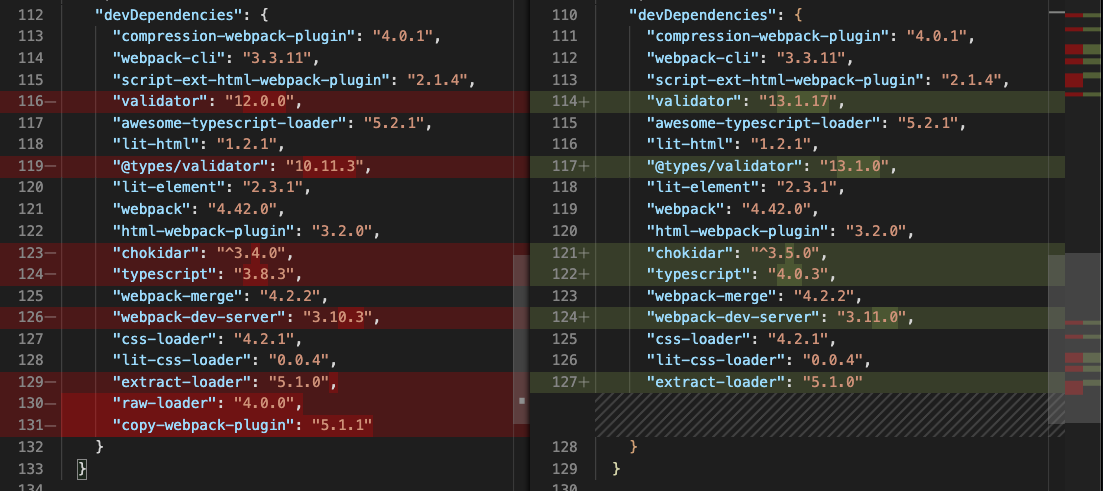Viewport: 1103px width, 491px height.
Task: Click "lit-element" key in the left pane
Action: point(170,188)
